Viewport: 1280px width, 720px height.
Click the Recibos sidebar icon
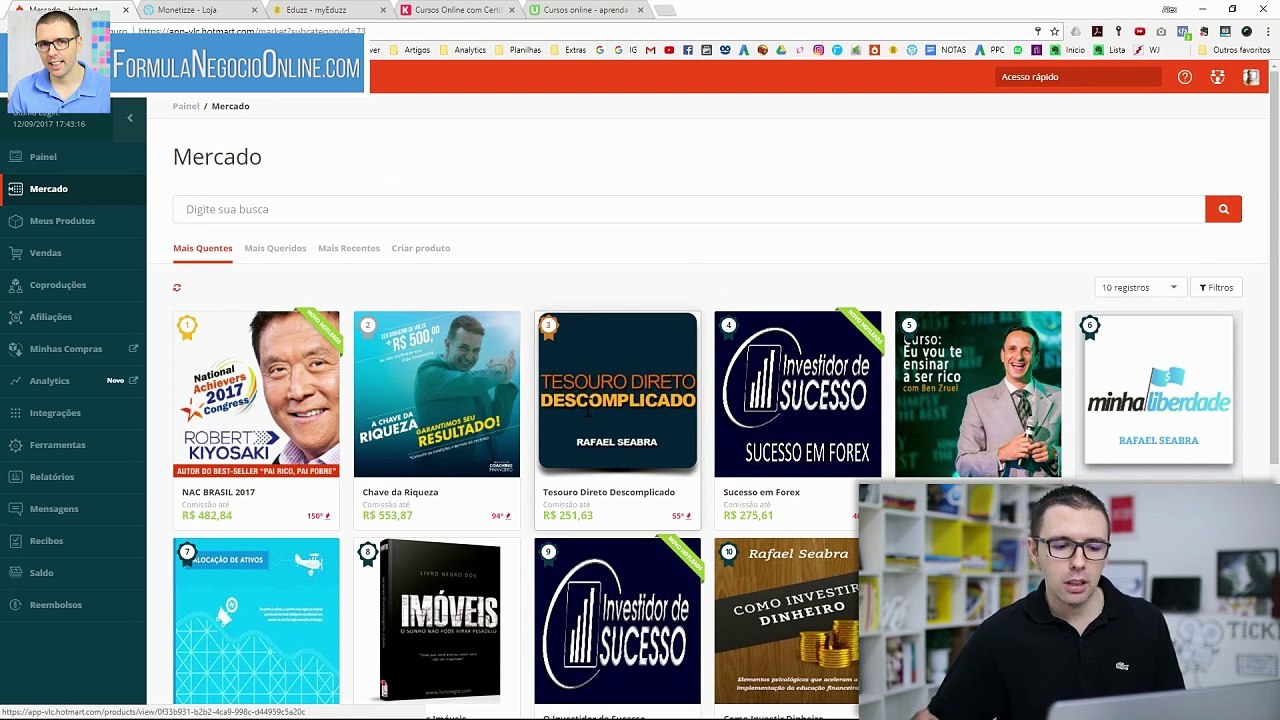pos(15,541)
